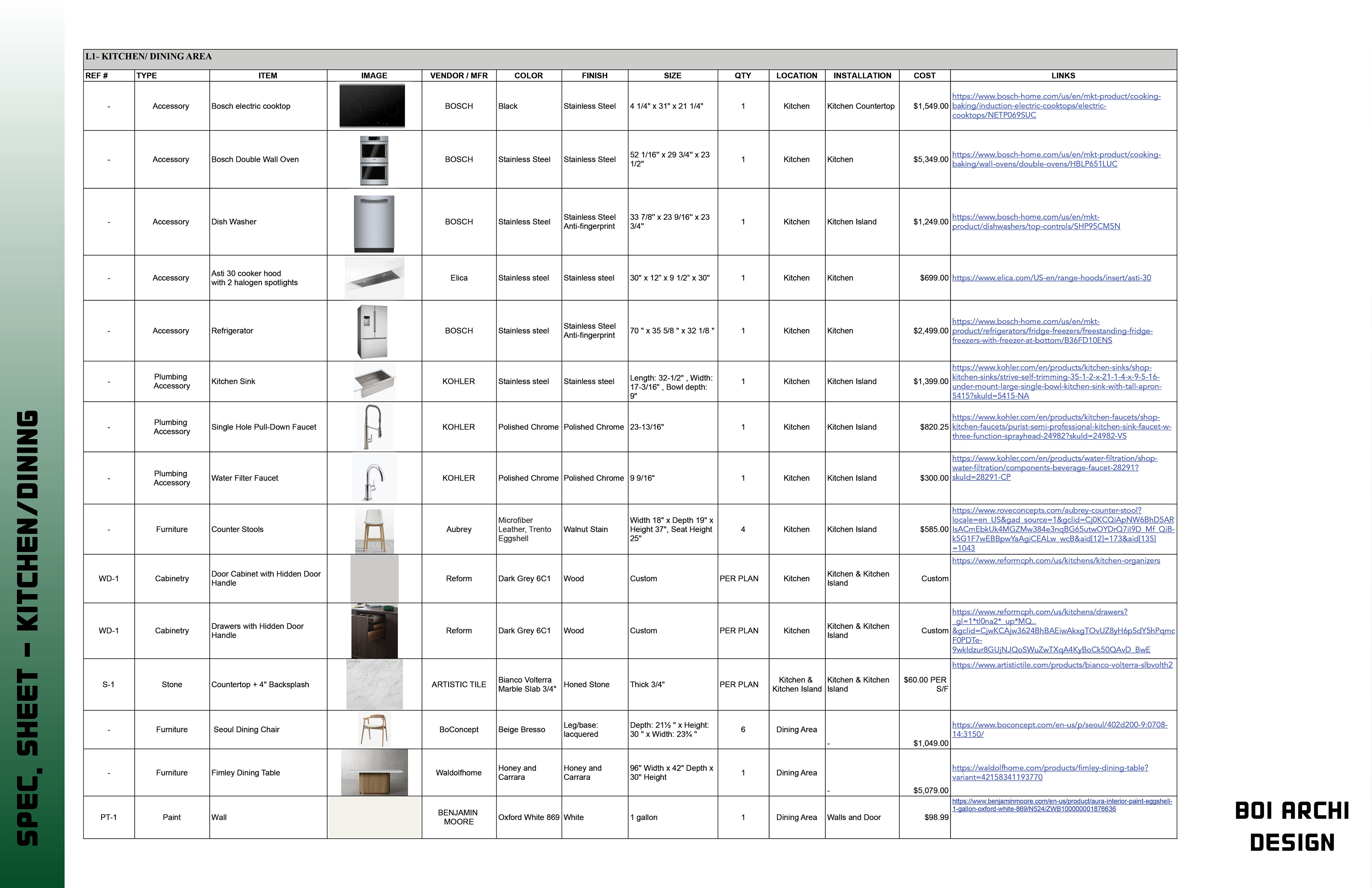
Task: Select the 'S-1' reference cell
Action: click(108, 684)
